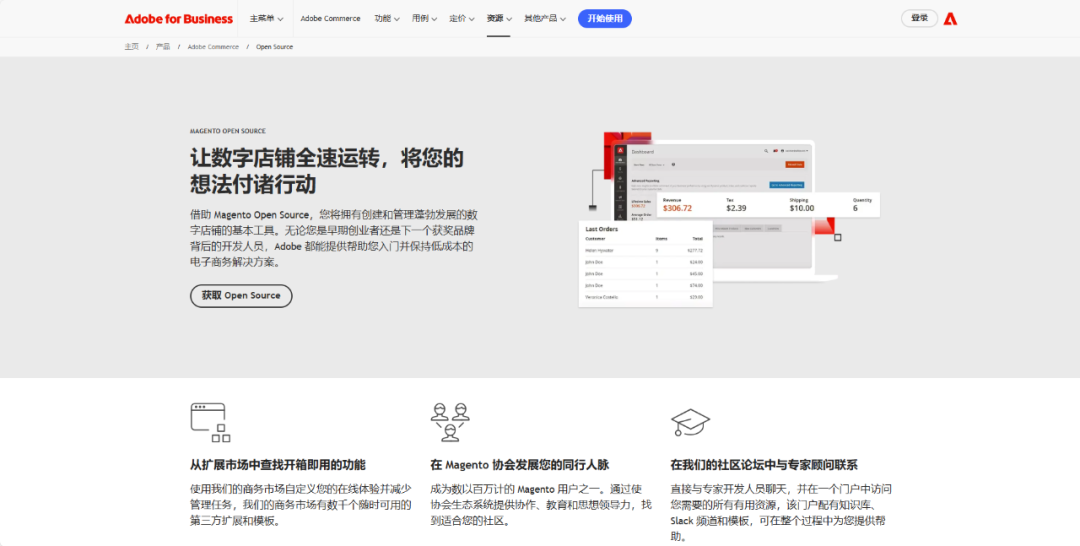Expand the 其他产品 dropdown
The image size is (1080, 546).
click(545, 19)
